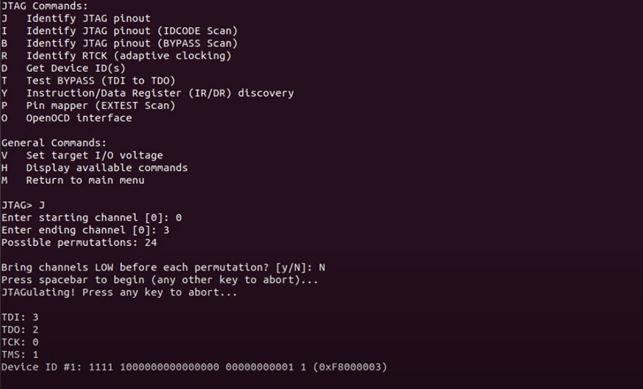Click the 'Enter starting channel' prompt

92,218
